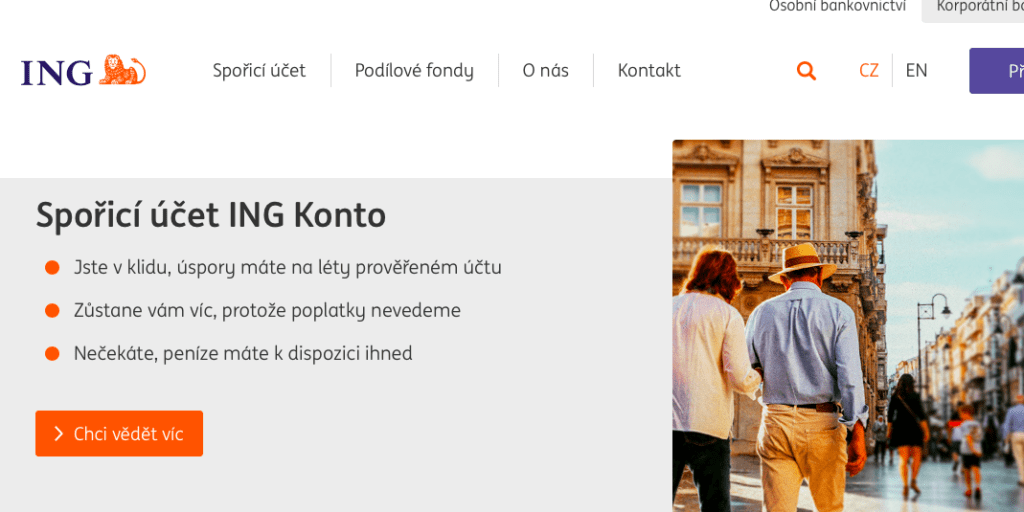
Task: Open the Kontakt menu item
Action: (x=649, y=71)
